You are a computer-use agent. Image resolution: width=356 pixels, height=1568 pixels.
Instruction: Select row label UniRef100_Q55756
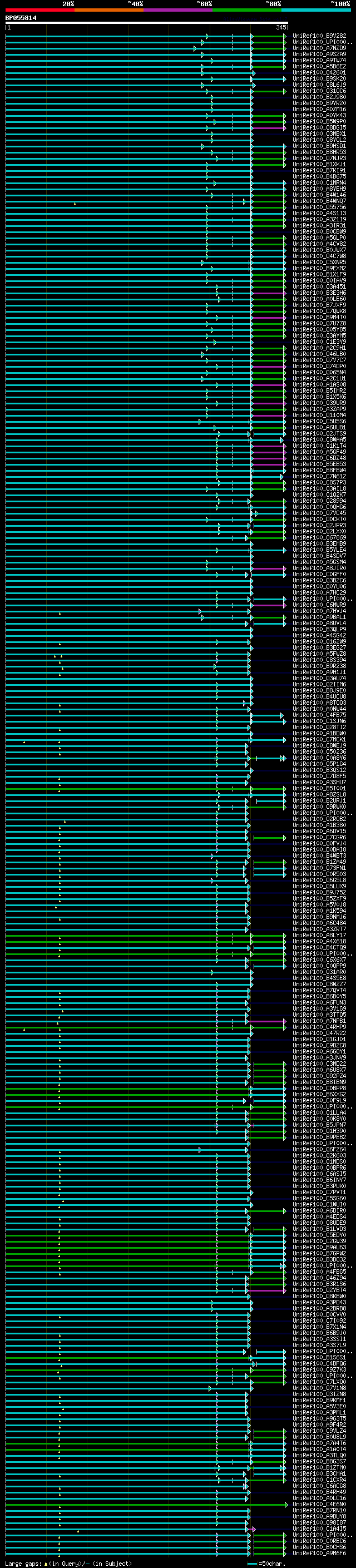[319, 207]
